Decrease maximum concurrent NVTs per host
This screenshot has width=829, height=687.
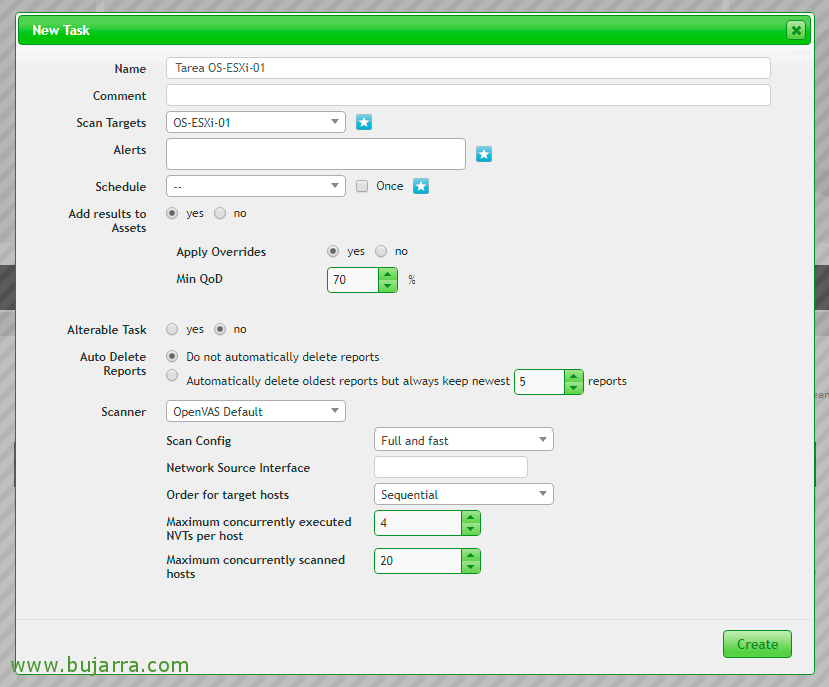click(x=471, y=529)
